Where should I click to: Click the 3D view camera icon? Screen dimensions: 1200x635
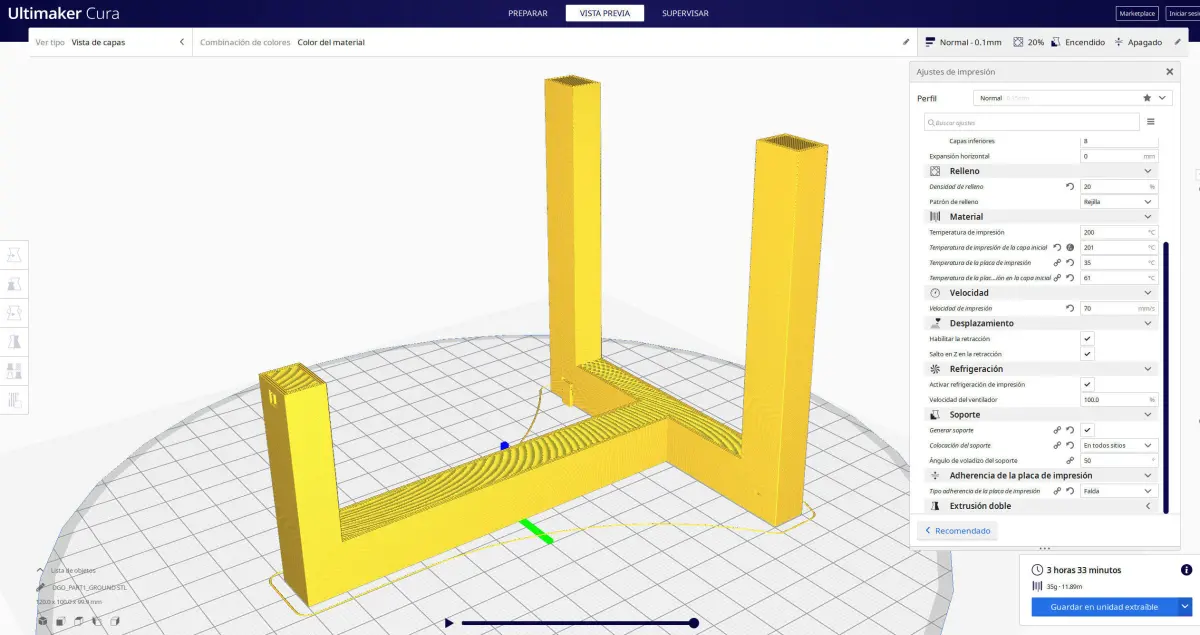coord(43,622)
